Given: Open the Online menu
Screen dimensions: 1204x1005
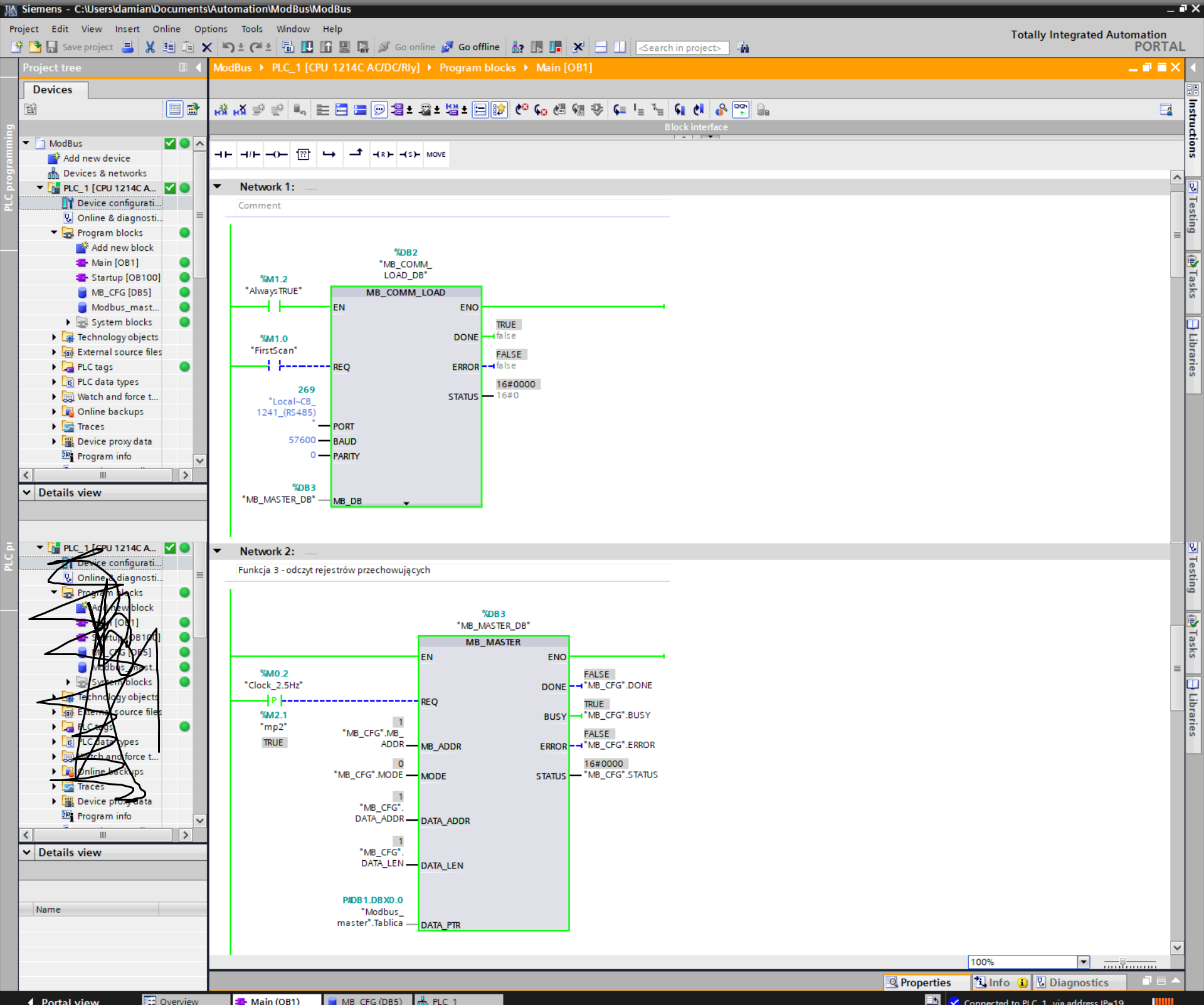Looking at the screenshot, I should point(166,29).
